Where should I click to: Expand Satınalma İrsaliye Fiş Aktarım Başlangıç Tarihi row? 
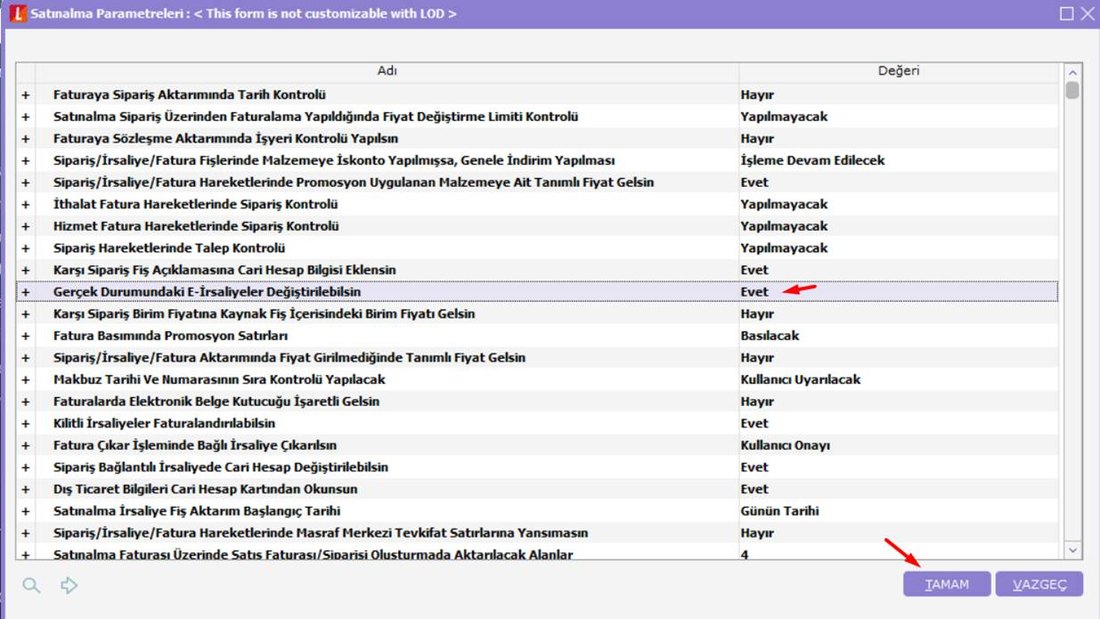coord(26,511)
